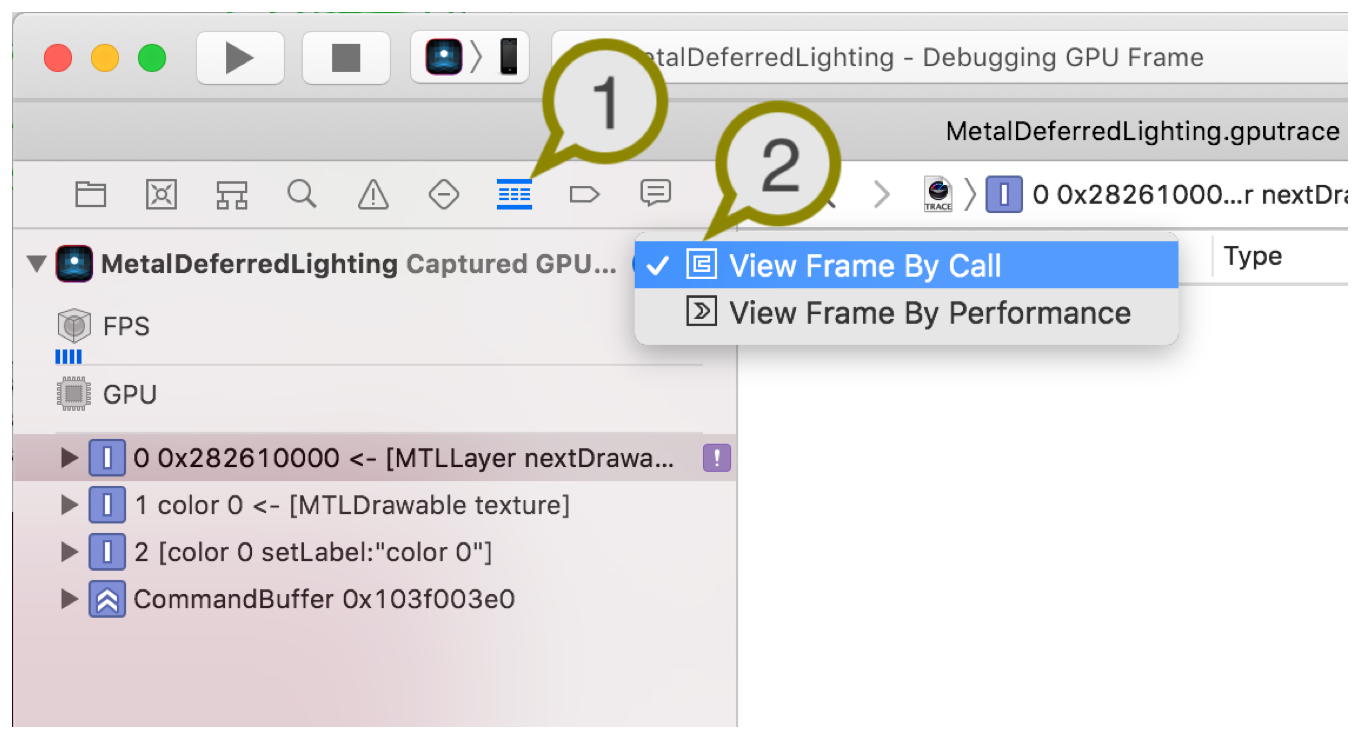Collapse the MetalDeferredLighting Captured GPU tree

coord(37,265)
